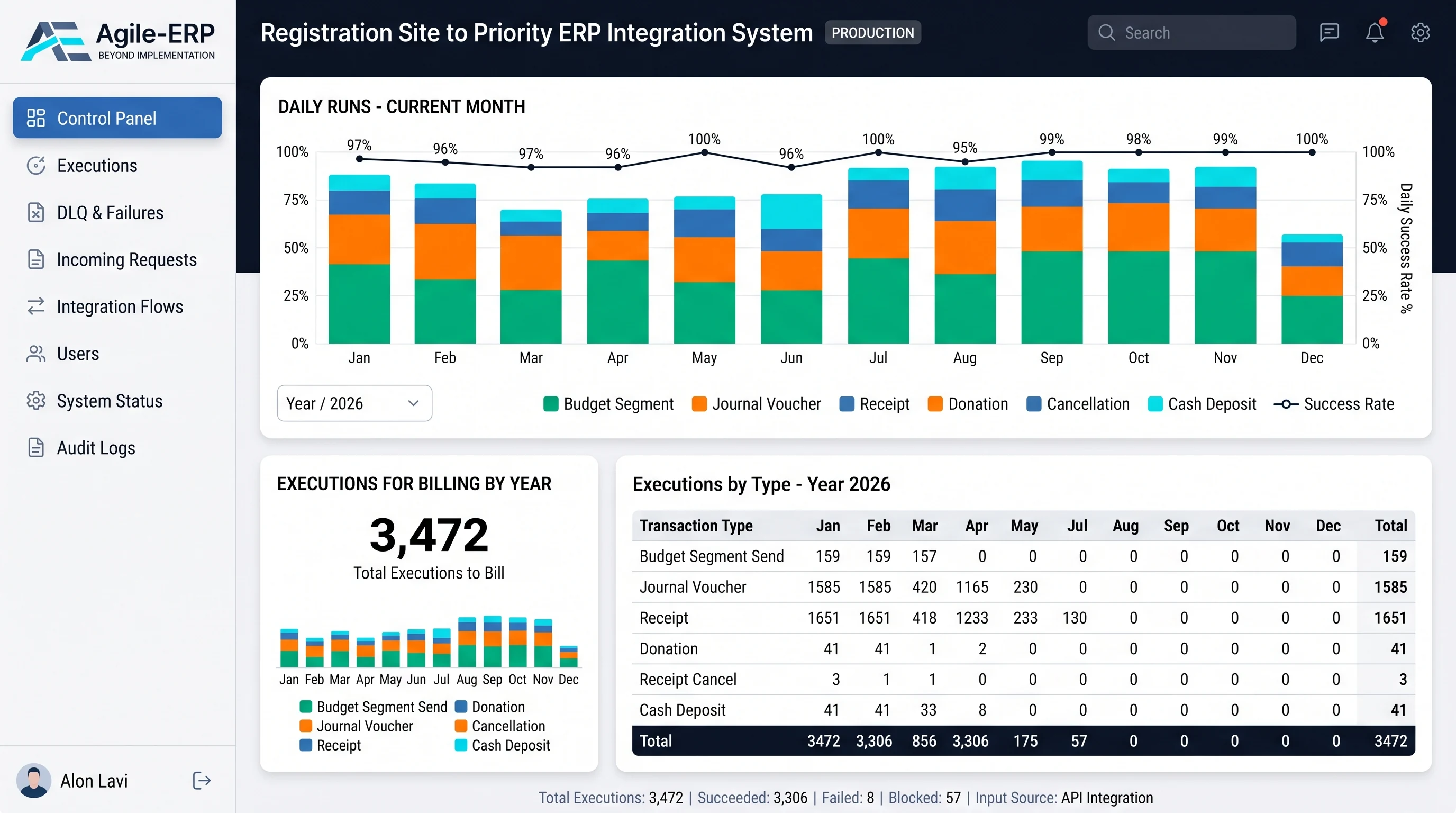Toggle Receipt legend in daily runs chart
The image size is (1456, 813).
point(875,404)
